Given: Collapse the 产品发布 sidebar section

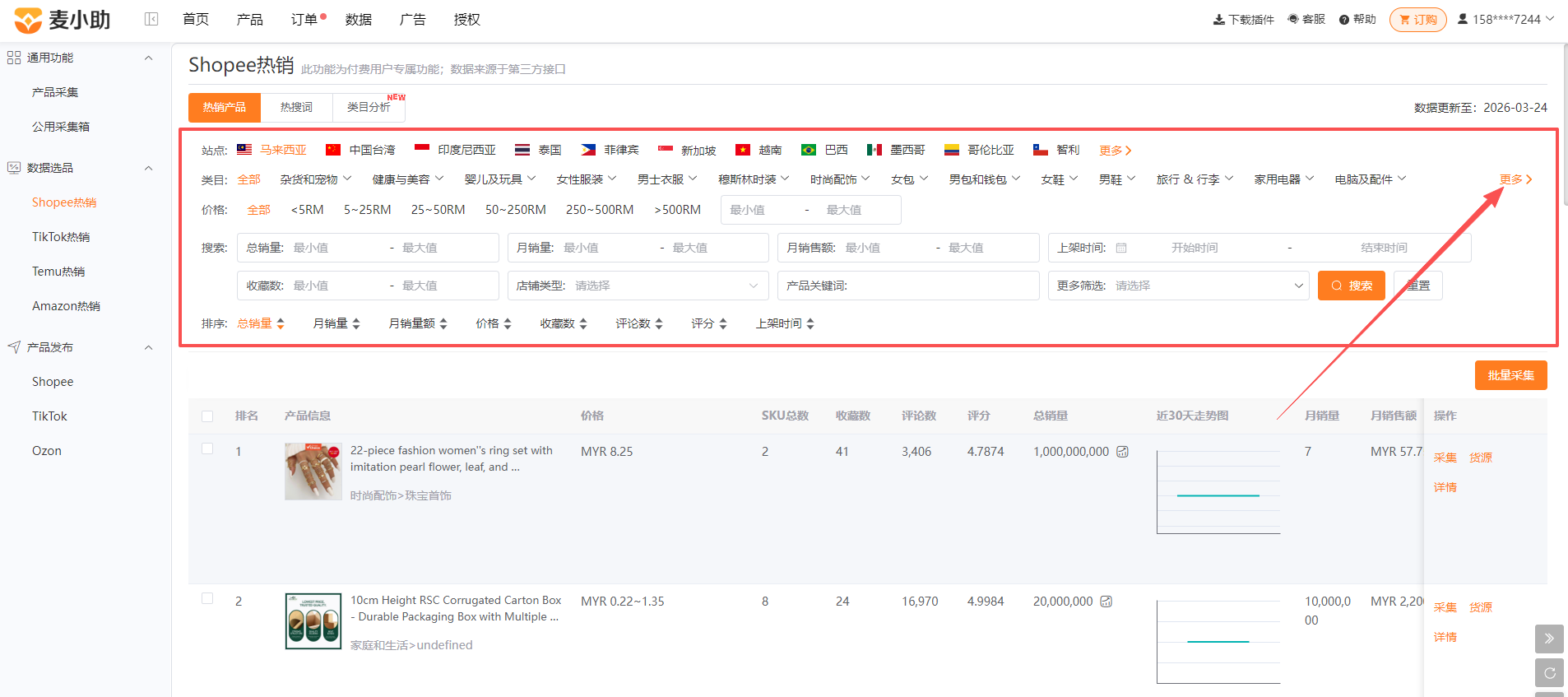Looking at the screenshot, I should [149, 347].
